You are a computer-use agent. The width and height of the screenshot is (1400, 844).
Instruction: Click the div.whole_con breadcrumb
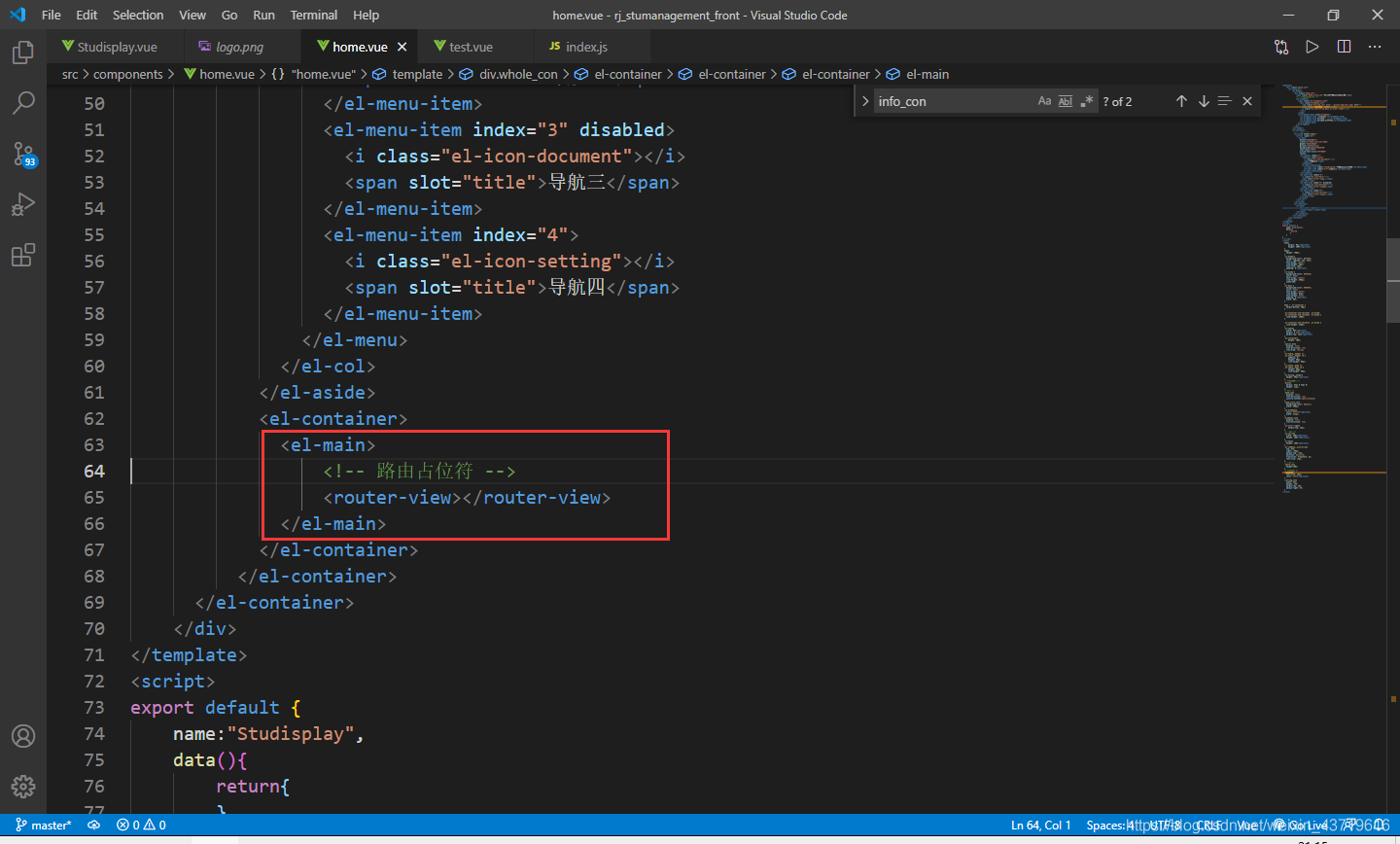pos(508,74)
